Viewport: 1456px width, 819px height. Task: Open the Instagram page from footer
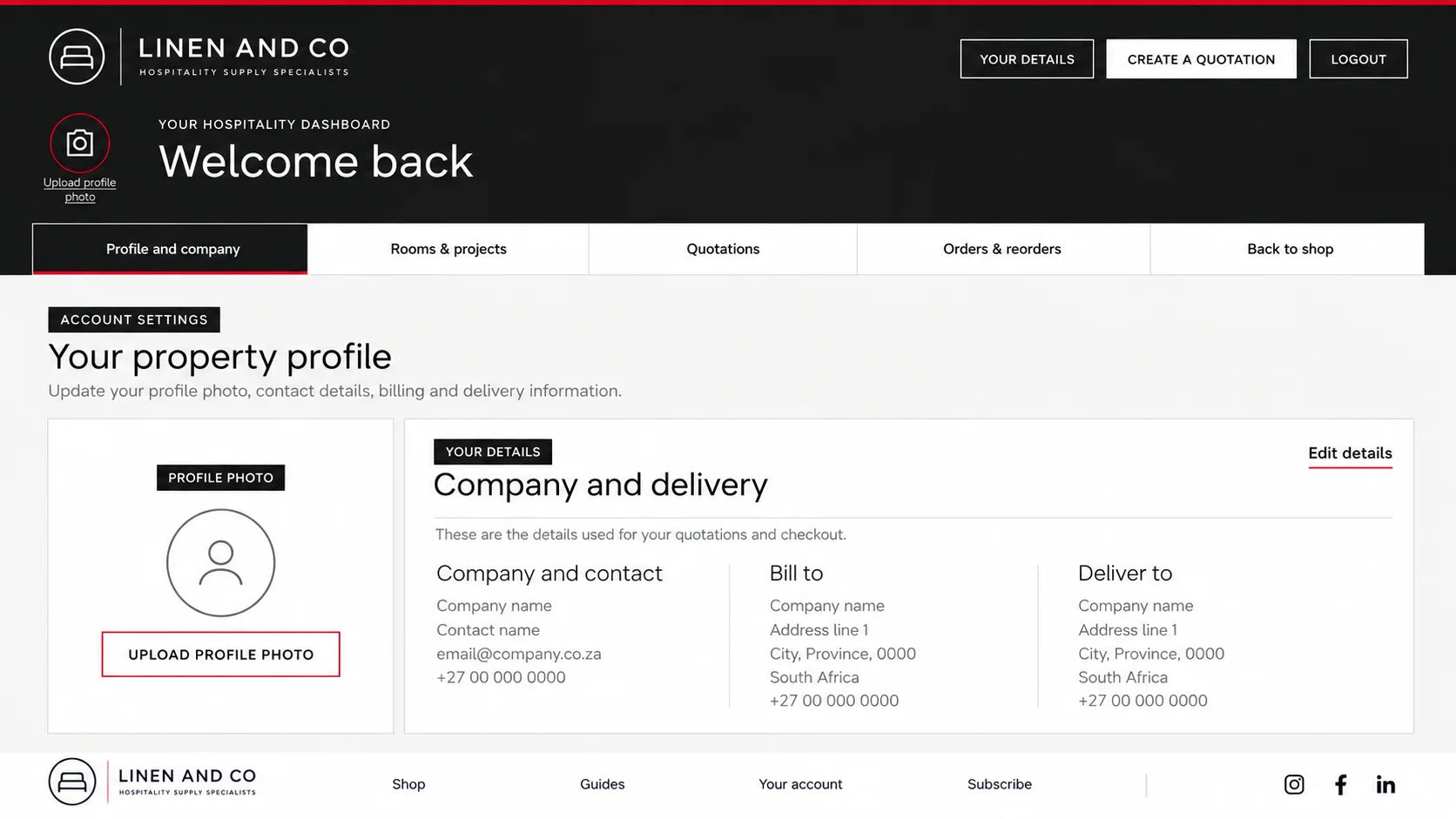1294,784
